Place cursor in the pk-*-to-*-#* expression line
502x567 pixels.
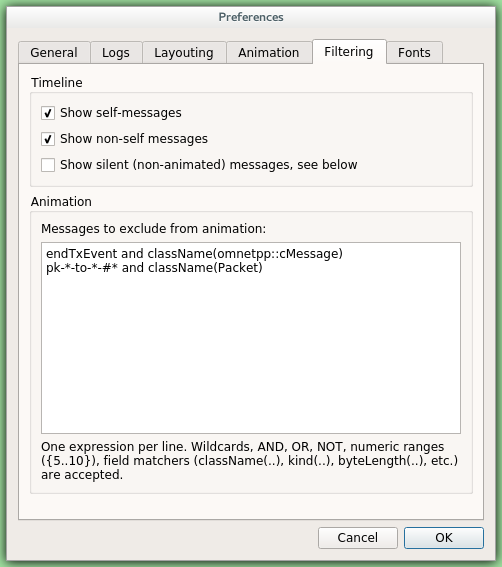[154, 268]
